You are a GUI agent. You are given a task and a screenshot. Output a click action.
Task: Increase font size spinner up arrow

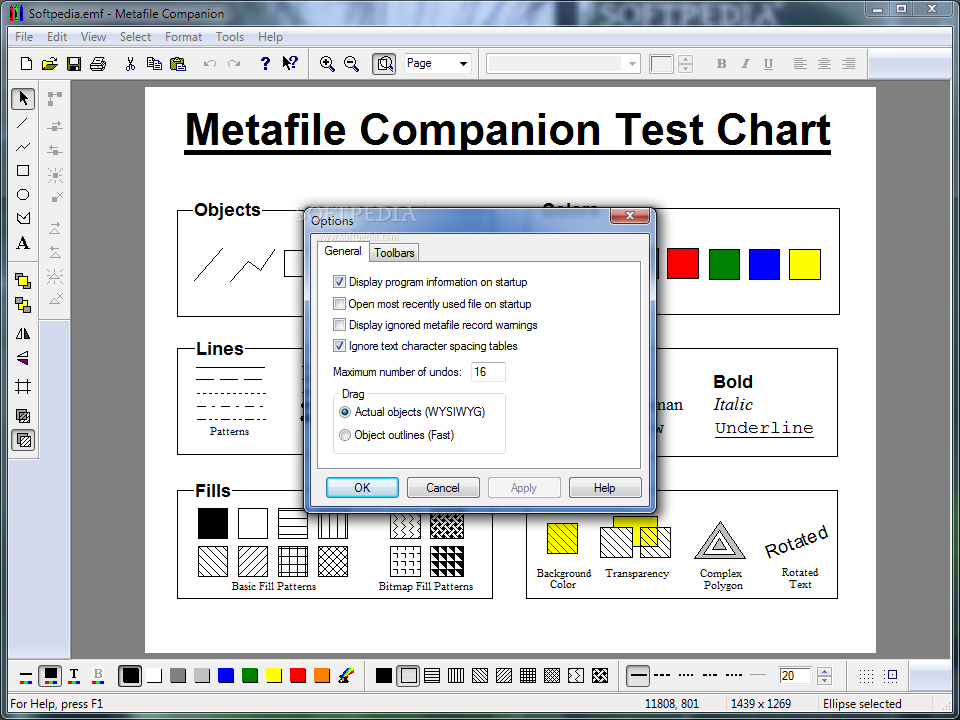click(x=686, y=59)
